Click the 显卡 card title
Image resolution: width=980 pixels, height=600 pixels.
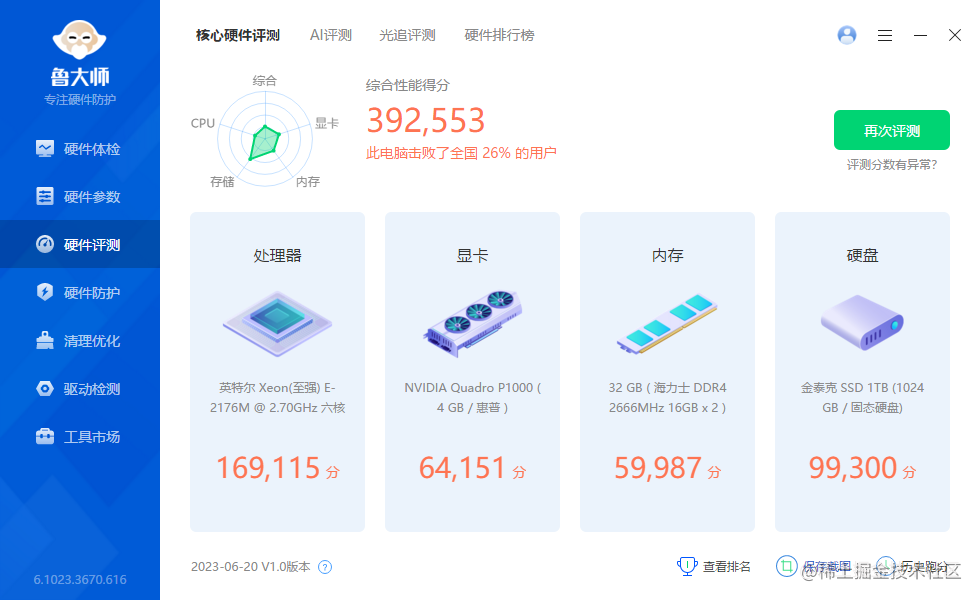tap(472, 256)
